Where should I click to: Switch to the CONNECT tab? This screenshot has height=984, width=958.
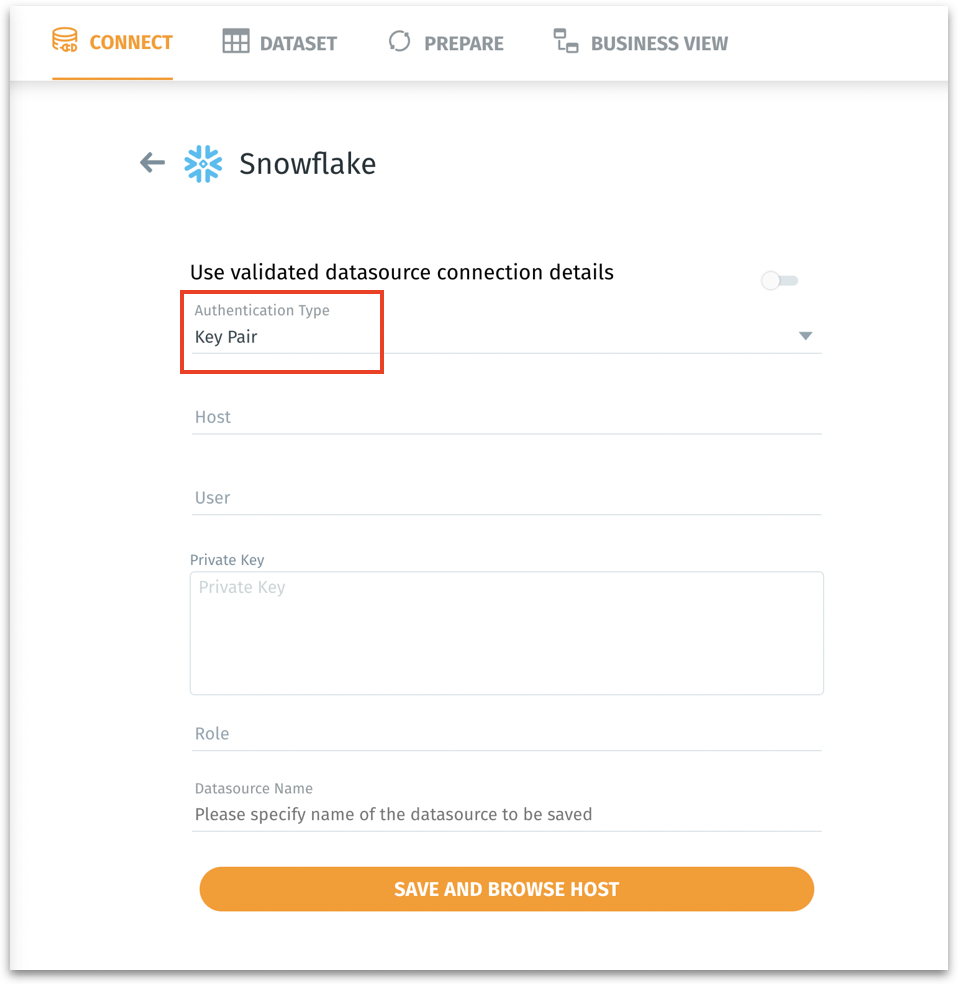tap(130, 43)
